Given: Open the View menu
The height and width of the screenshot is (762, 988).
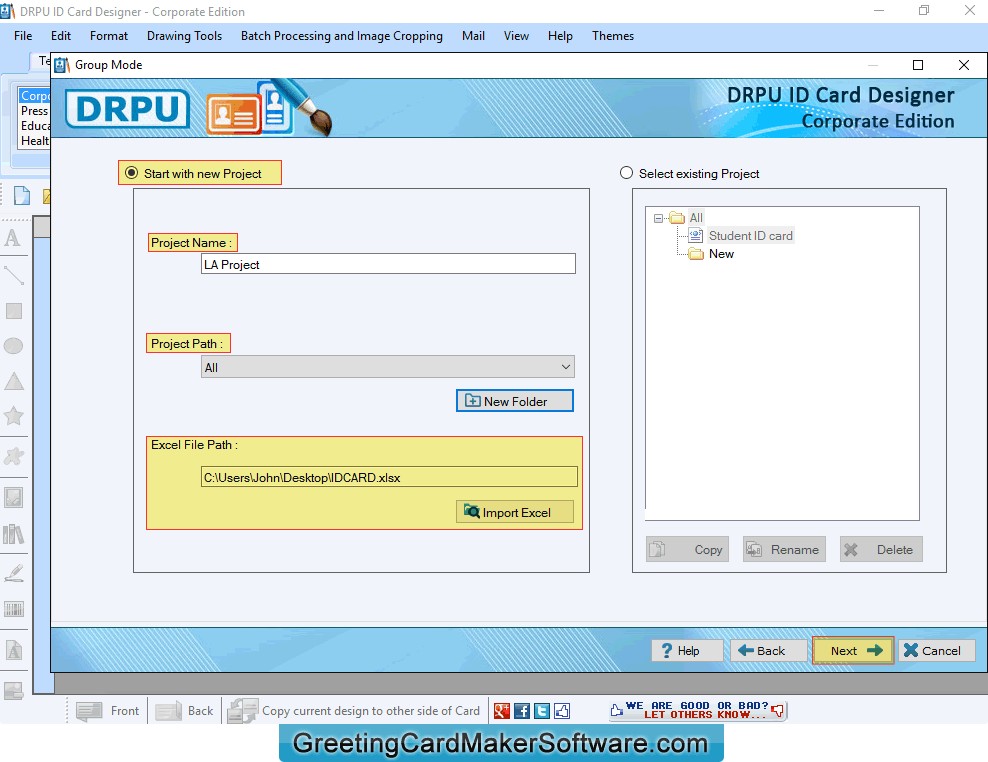Looking at the screenshot, I should click(516, 36).
